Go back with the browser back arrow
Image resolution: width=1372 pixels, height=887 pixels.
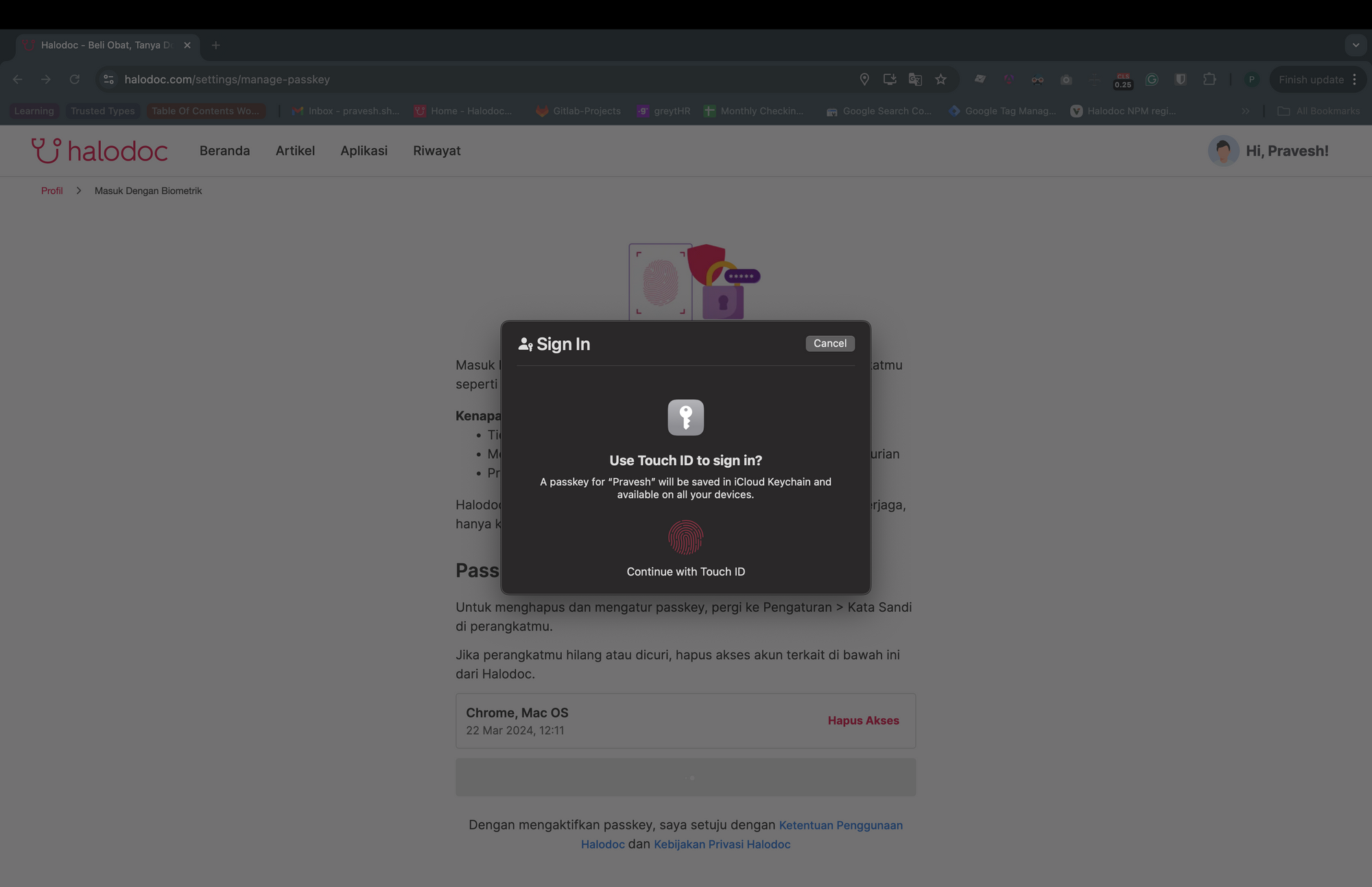click(x=18, y=80)
